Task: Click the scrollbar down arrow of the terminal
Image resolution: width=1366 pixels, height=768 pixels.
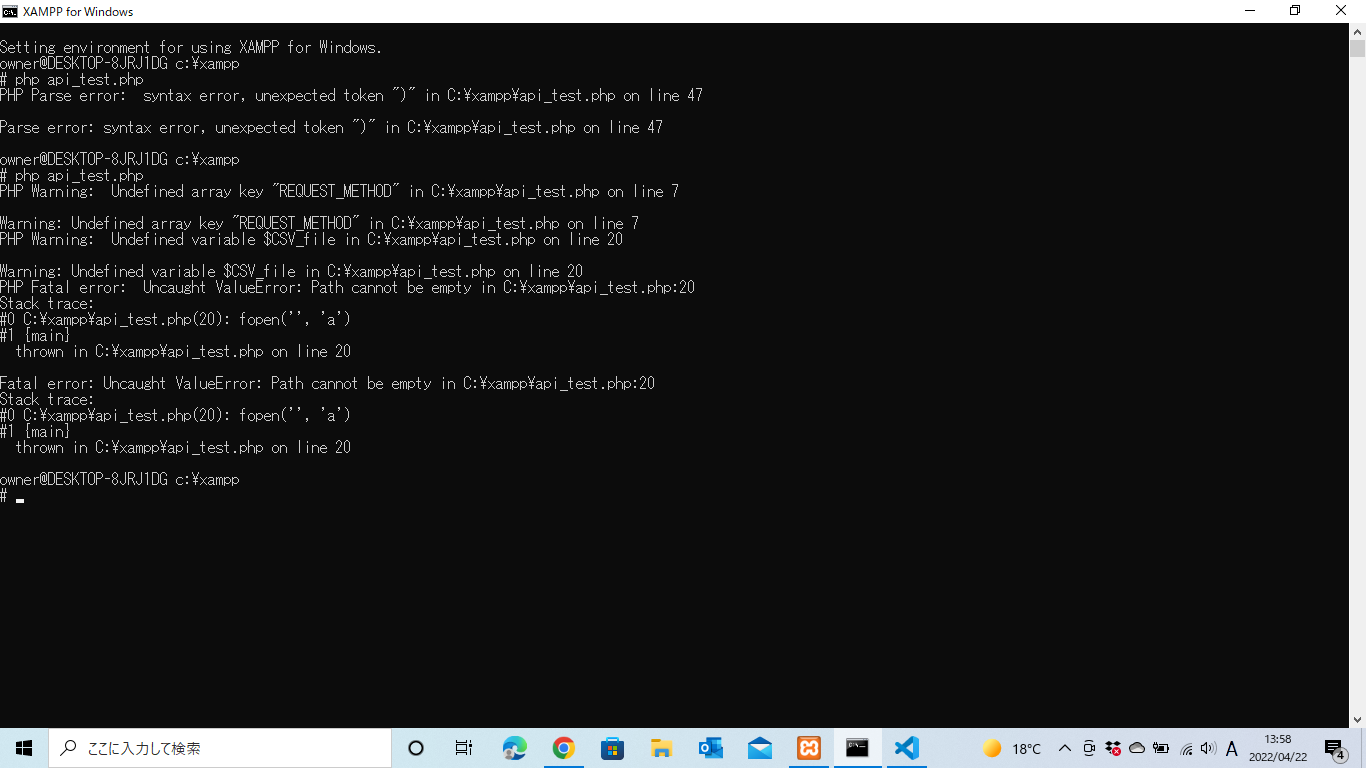Action: pos(1357,719)
